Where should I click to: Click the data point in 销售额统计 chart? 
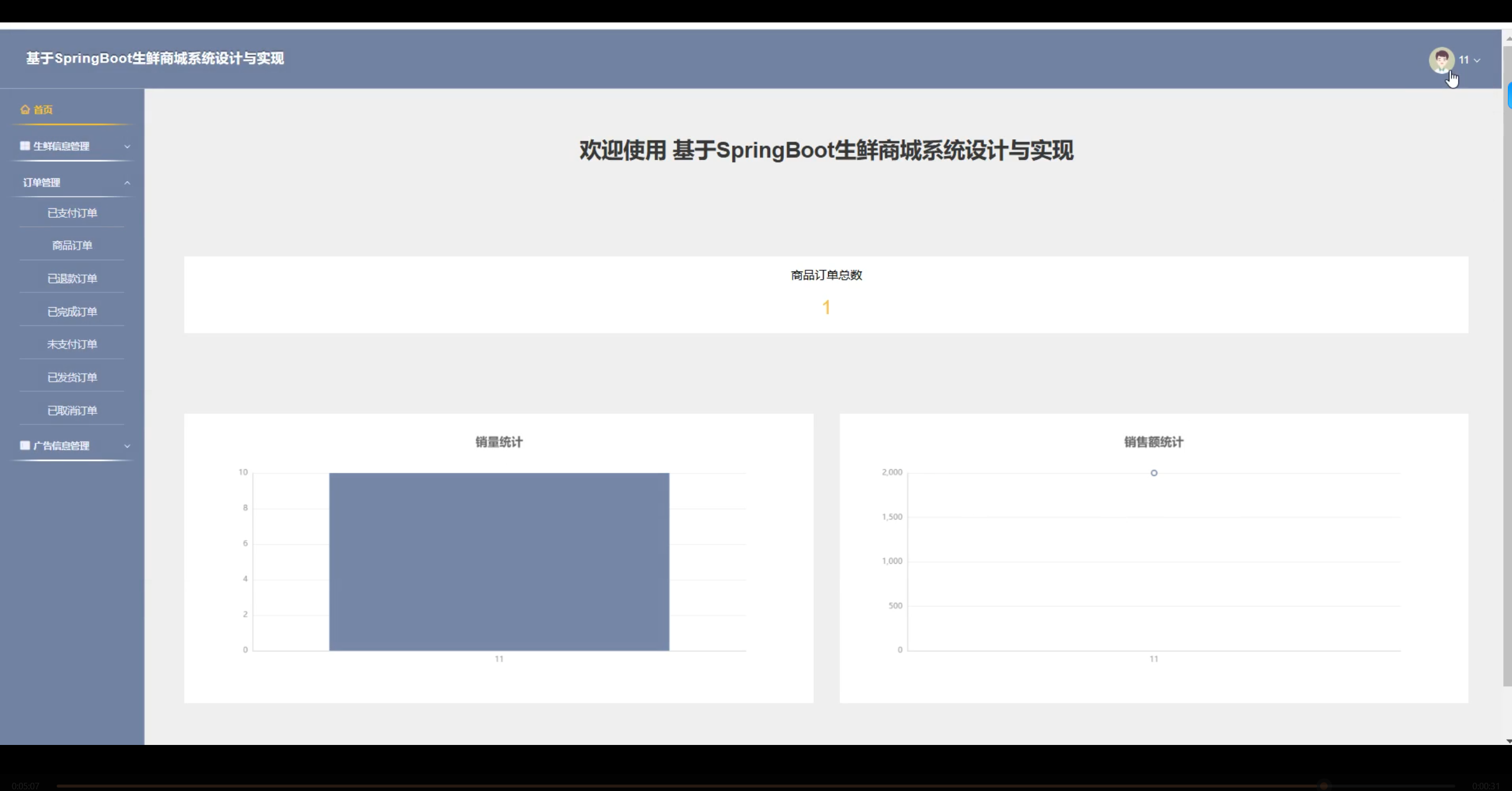click(x=1154, y=472)
